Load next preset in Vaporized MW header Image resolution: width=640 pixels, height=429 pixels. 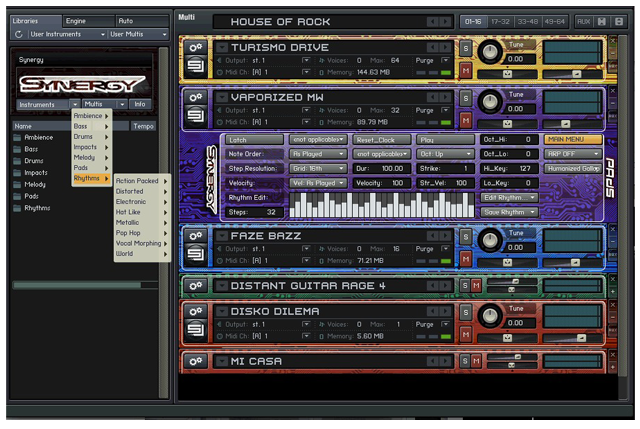click(446, 97)
